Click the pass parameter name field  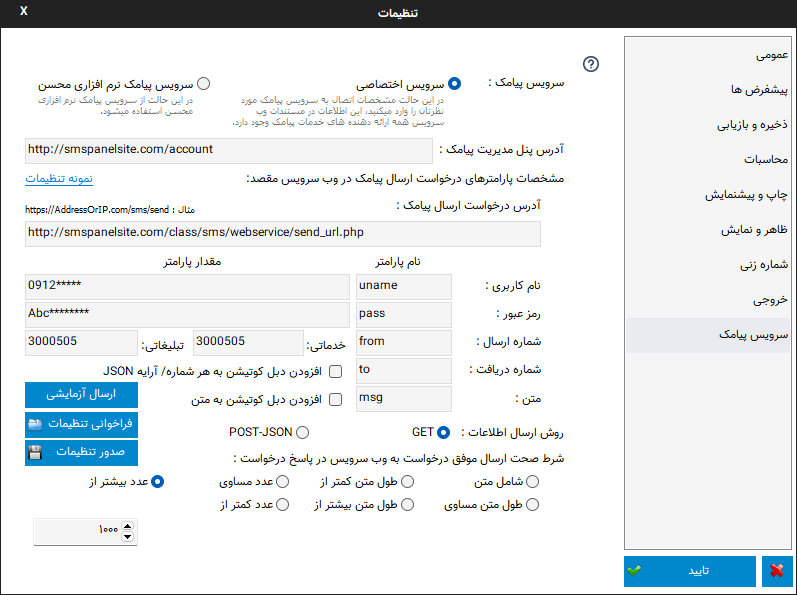coord(404,315)
